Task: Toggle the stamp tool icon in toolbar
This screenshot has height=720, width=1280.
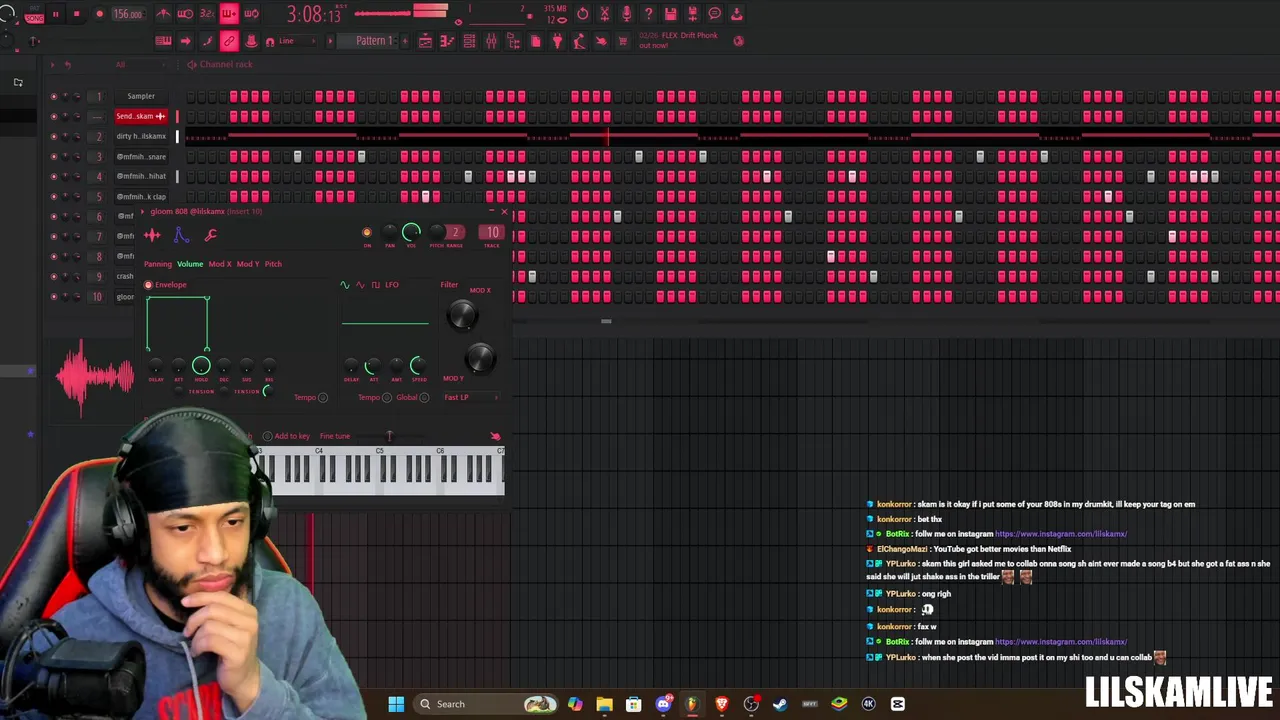Action: 251,41
